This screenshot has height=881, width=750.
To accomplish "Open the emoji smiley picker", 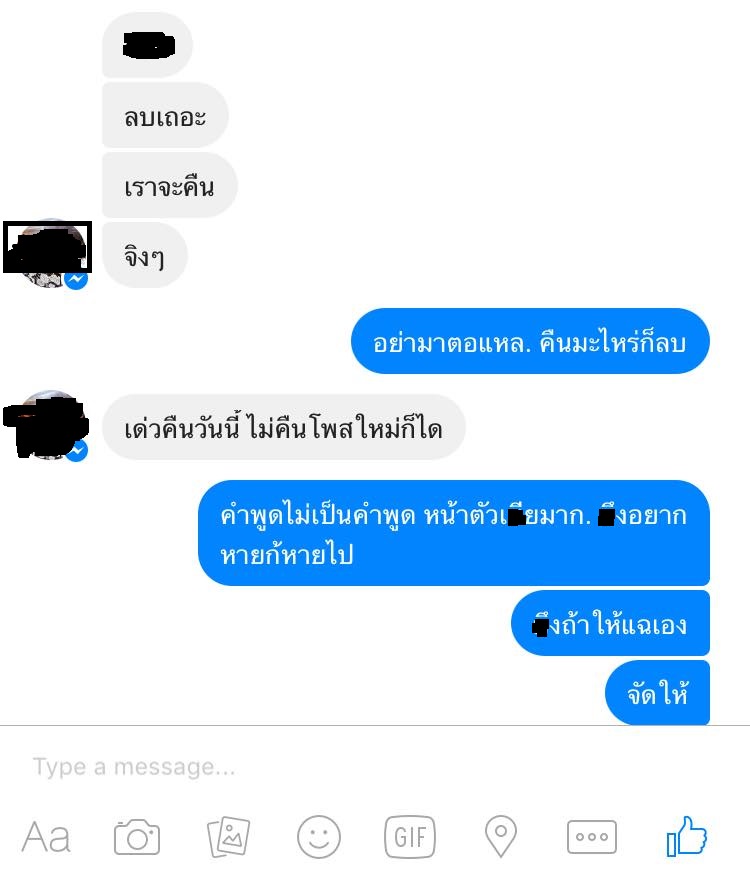I will coord(319,837).
